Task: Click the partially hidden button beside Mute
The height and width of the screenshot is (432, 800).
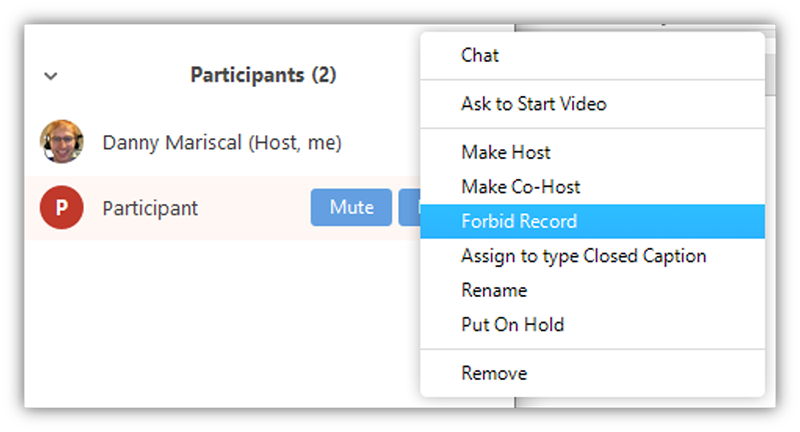Action: coord(410,208)
